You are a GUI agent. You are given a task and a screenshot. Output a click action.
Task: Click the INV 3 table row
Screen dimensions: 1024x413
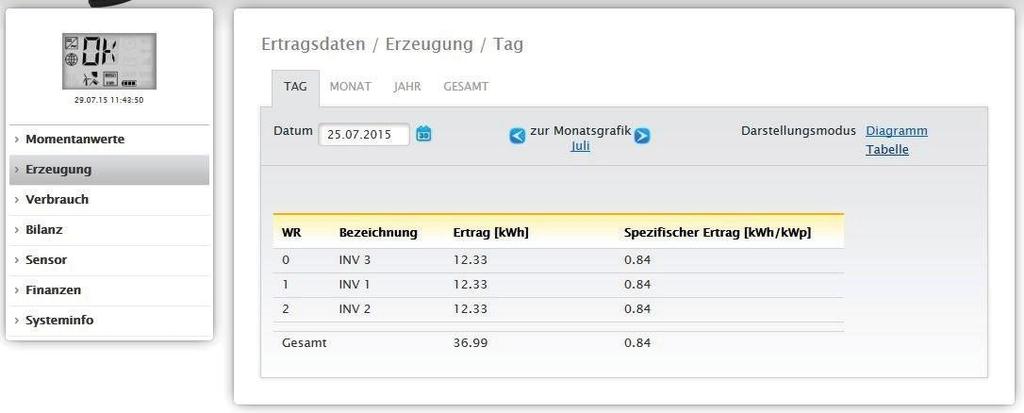(x=355, y=260)
